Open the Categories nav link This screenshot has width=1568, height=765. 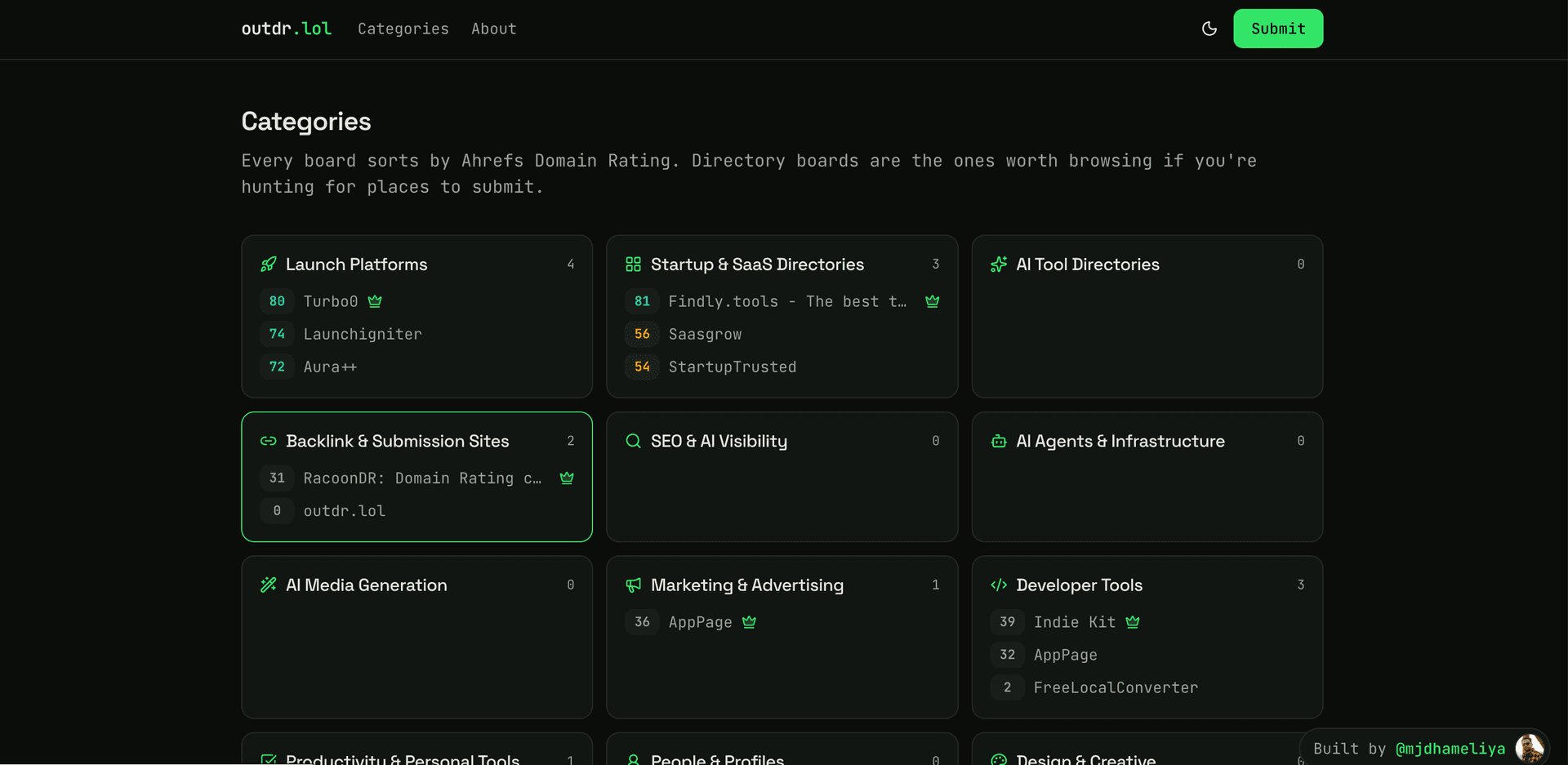(403, 29)
